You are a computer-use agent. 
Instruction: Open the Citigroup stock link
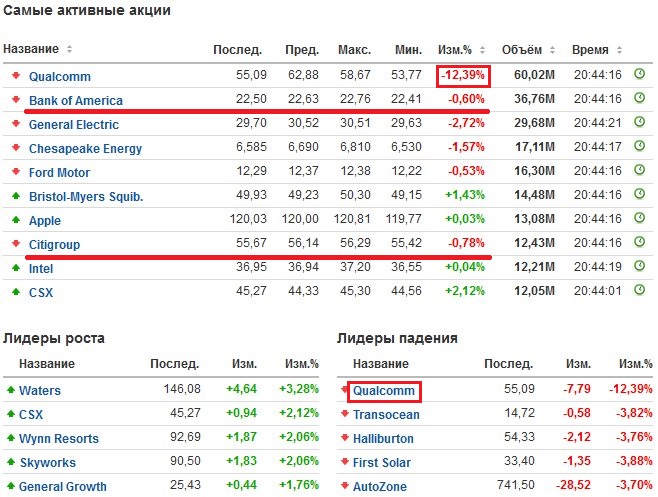click(x=55, y=244)
